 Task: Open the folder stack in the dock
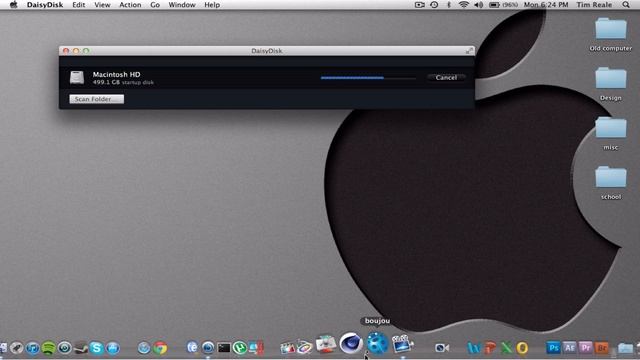coord(625,348)
